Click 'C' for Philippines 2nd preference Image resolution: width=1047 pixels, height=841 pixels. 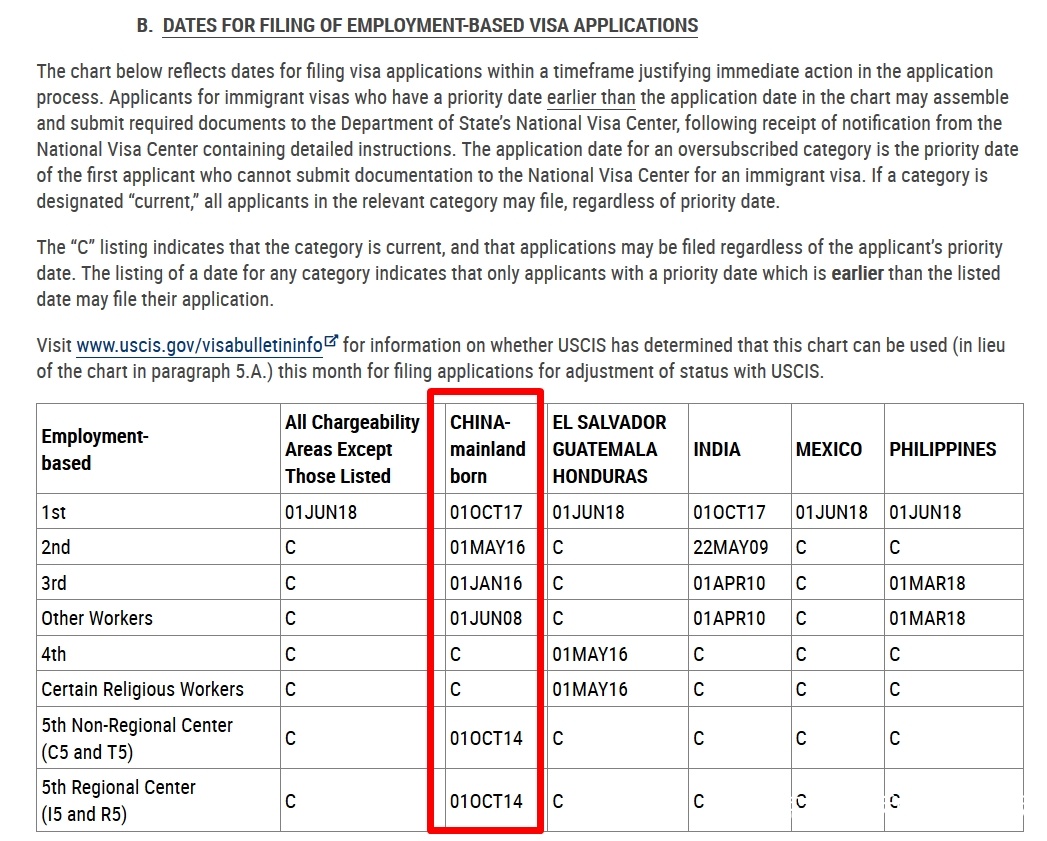(895, 547)
